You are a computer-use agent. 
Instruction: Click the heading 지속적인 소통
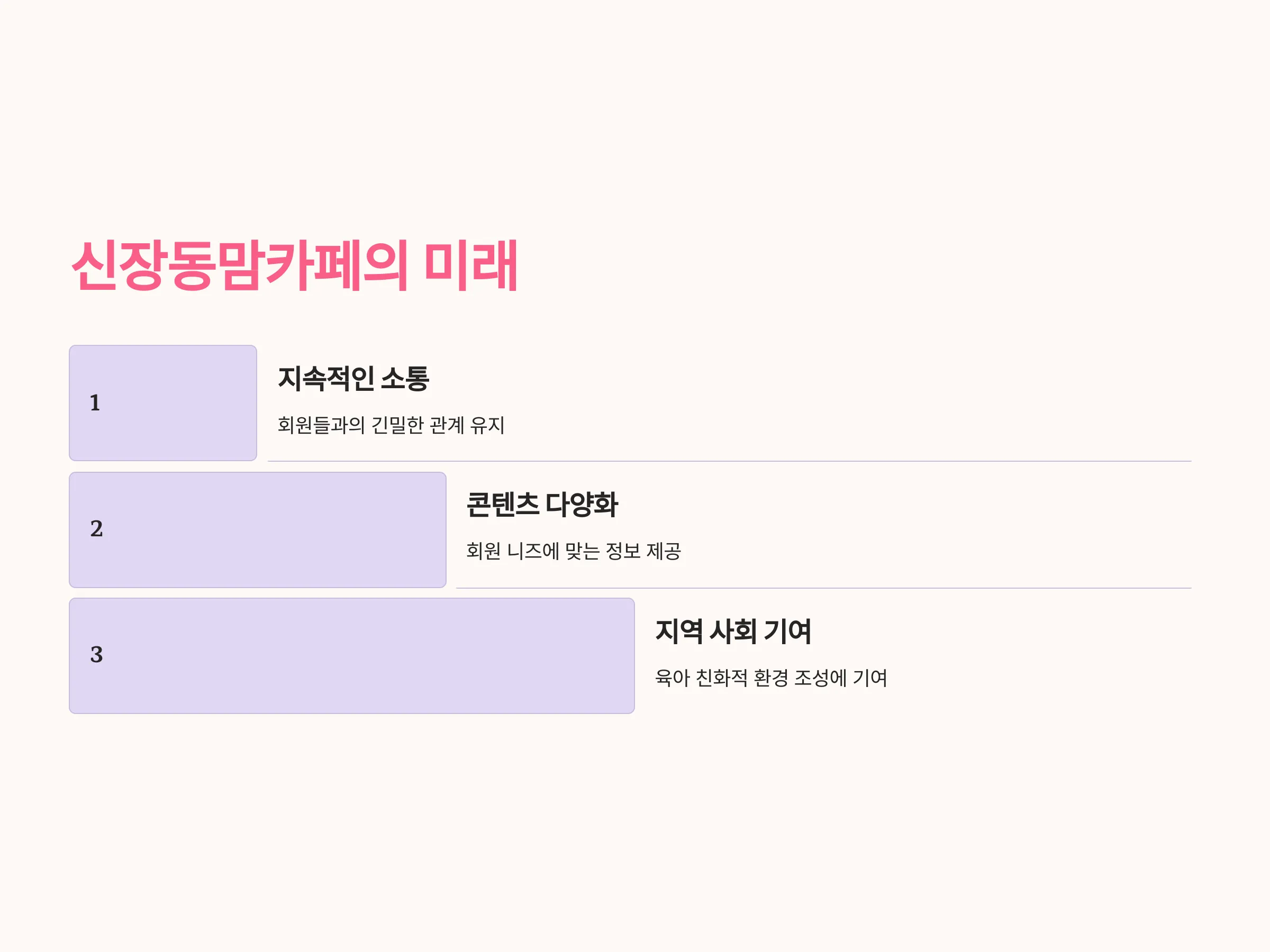tap(353, 379)
